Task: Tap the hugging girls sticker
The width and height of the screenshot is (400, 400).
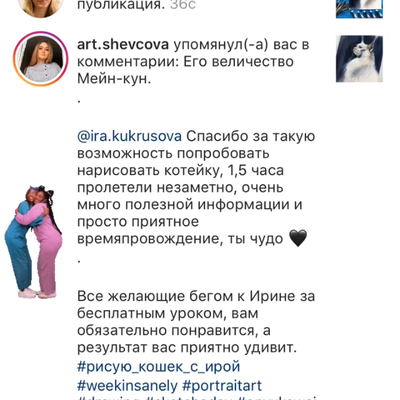Action: tap(34, 242)
